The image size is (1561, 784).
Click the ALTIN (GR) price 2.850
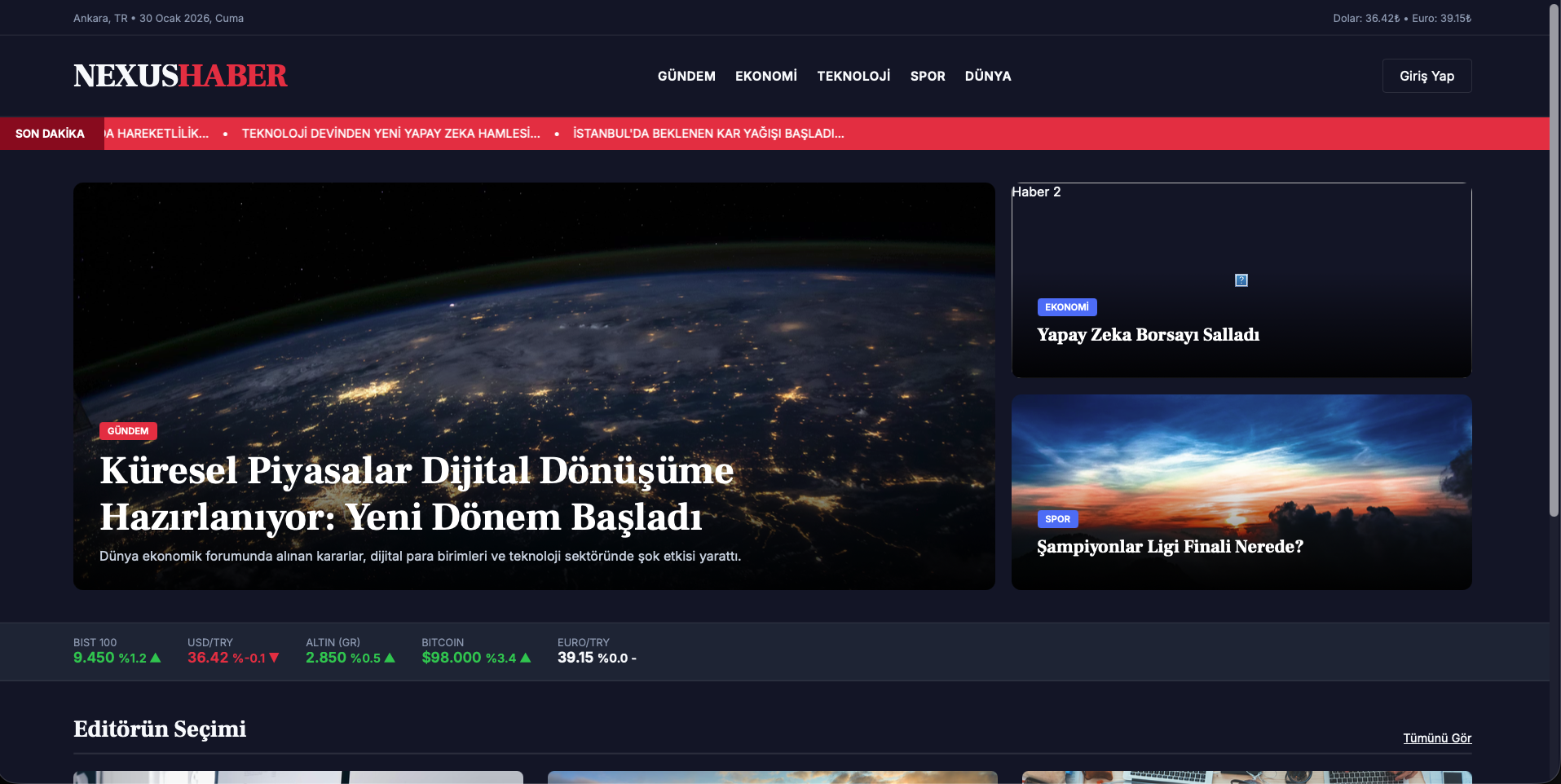(x=326, y=658)
